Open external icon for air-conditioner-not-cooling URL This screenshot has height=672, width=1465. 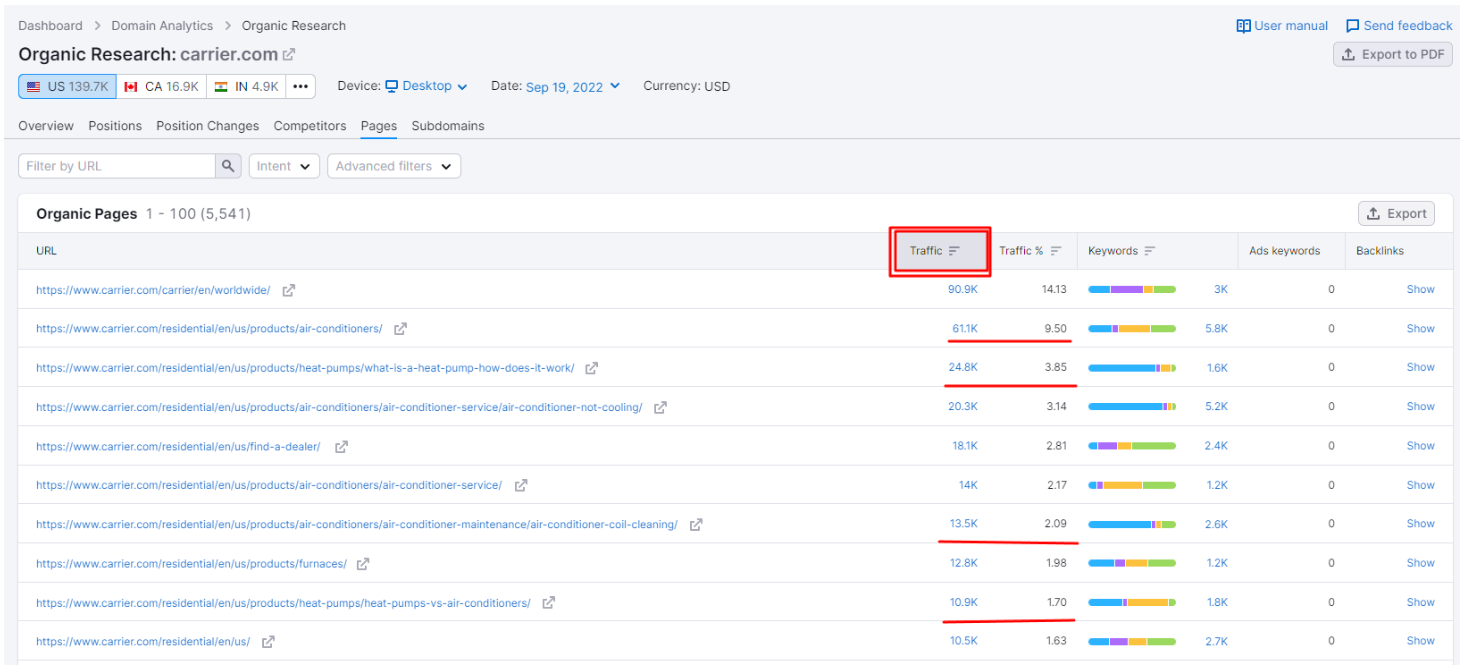pos(660,407)
